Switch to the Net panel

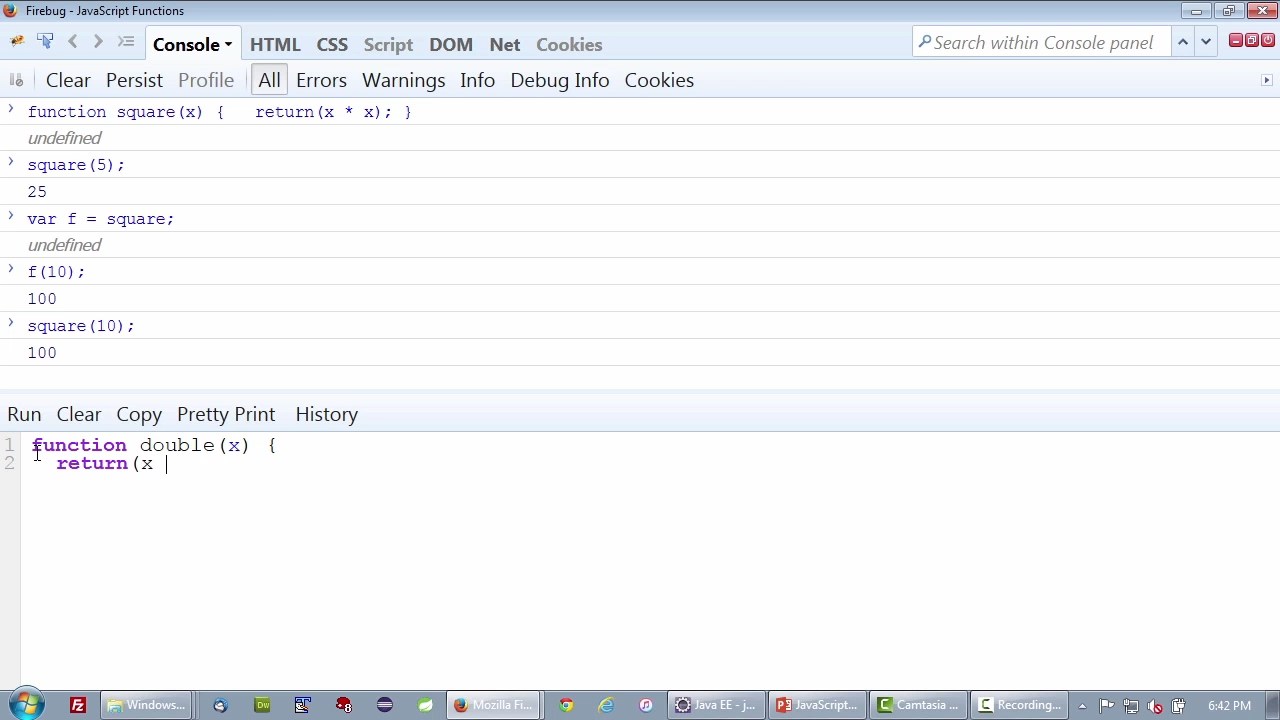(505, 44)
